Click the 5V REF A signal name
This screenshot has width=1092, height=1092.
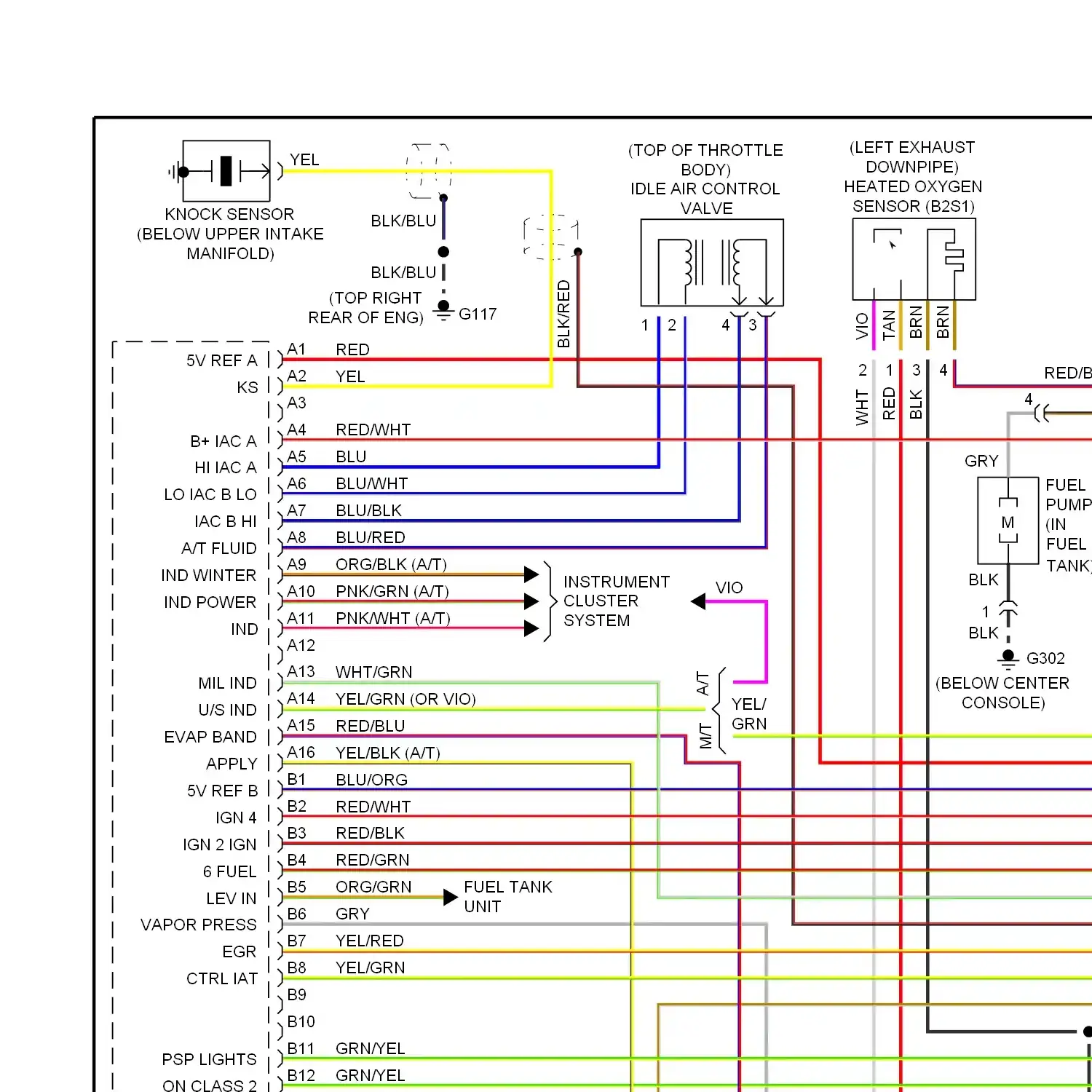[x=221, y=360]
